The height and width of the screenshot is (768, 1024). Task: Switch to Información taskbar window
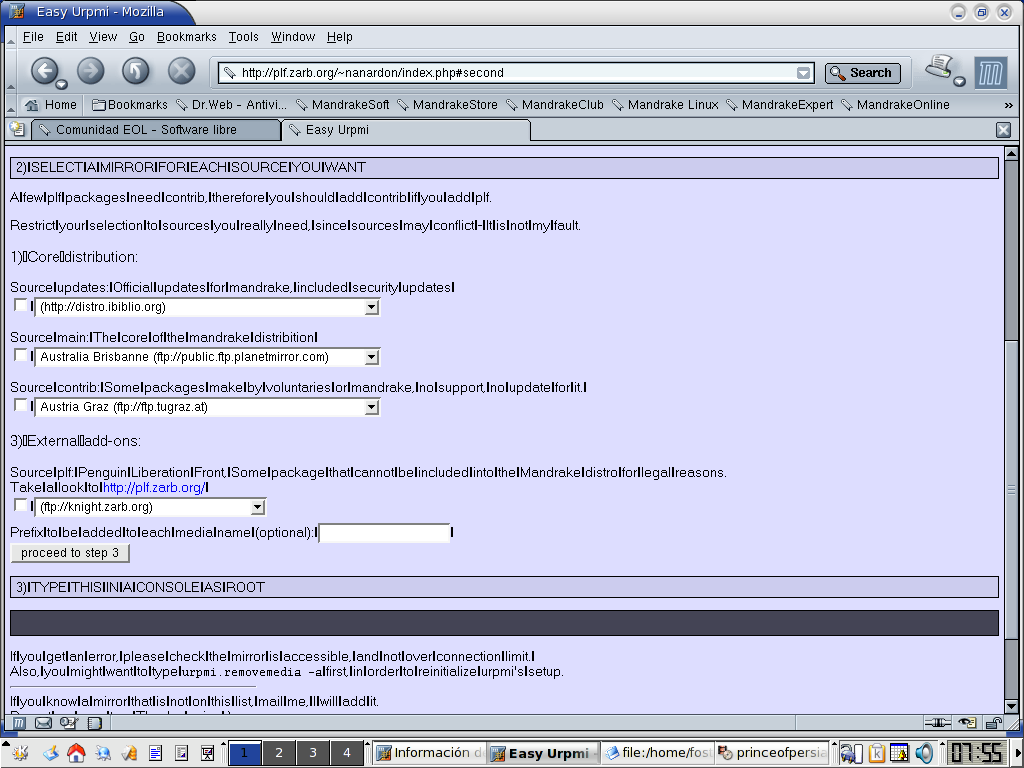click(x=431, y=753)
